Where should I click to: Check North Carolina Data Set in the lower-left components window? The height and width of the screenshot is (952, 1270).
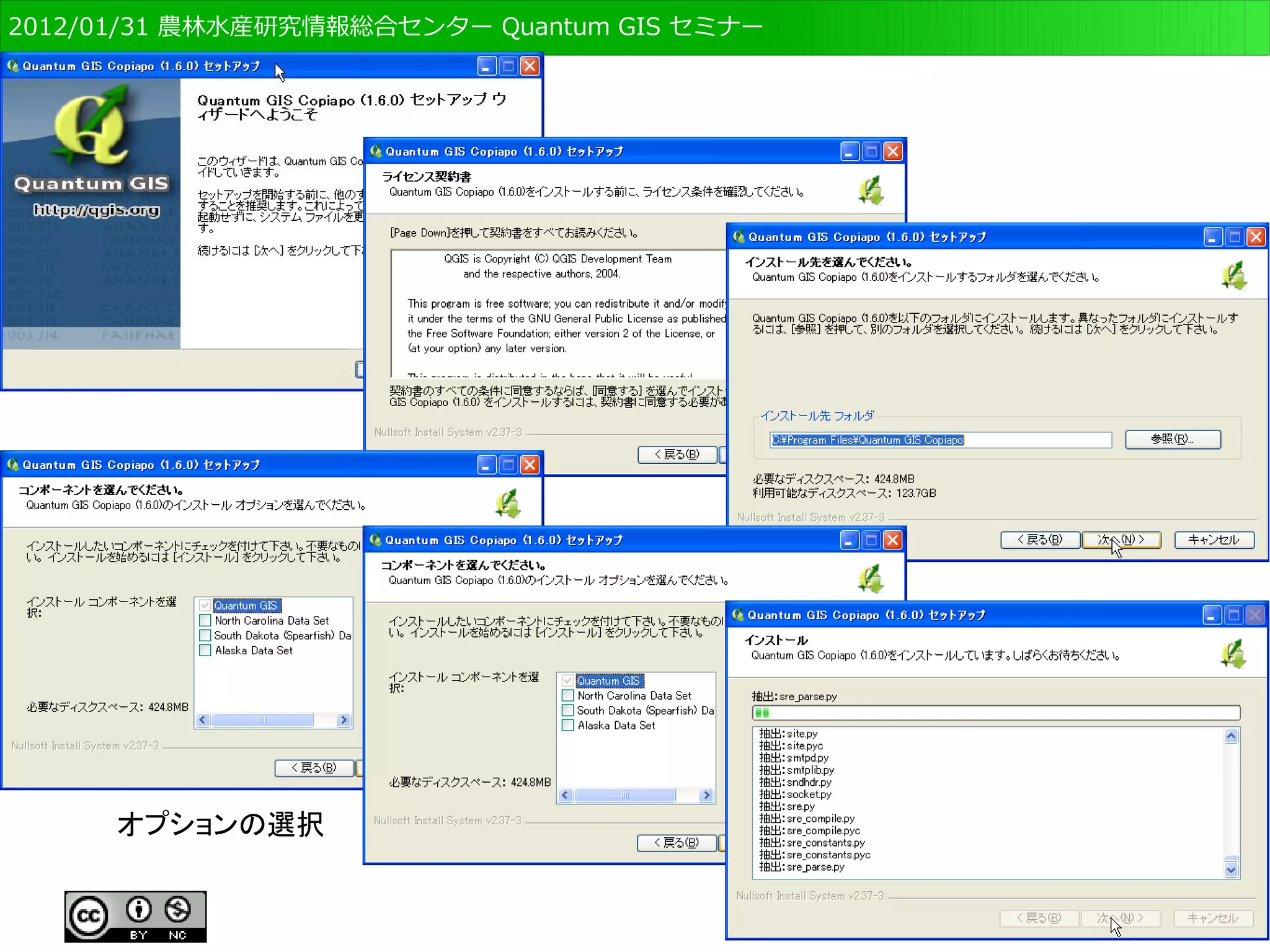(x=205, y=620)
